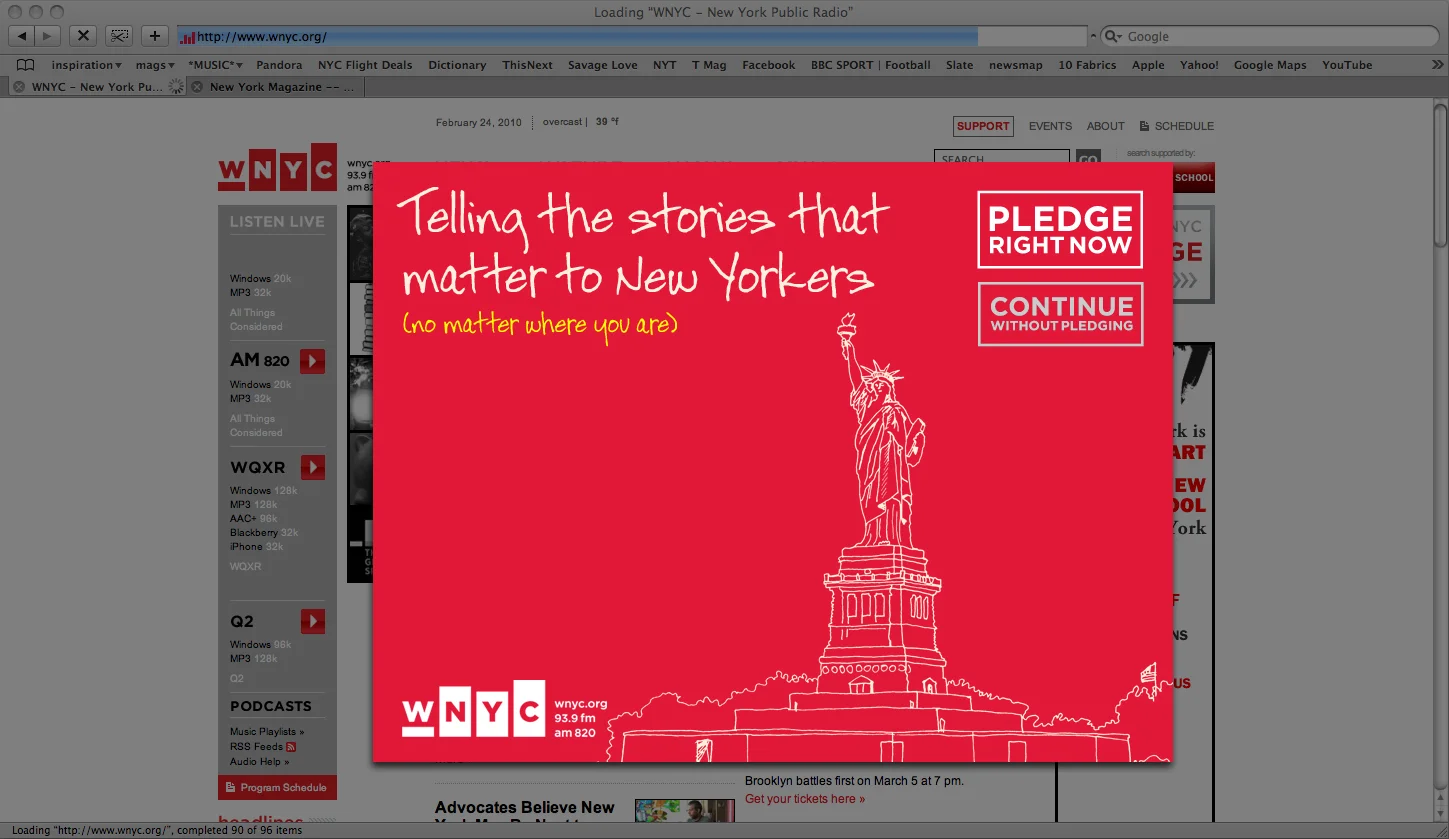Image resolution: width=1449 pixels, height=839 pixels.
Task: Click the WNYC logo in the page header
Action: pyautogui.click(x=277, y=167)
